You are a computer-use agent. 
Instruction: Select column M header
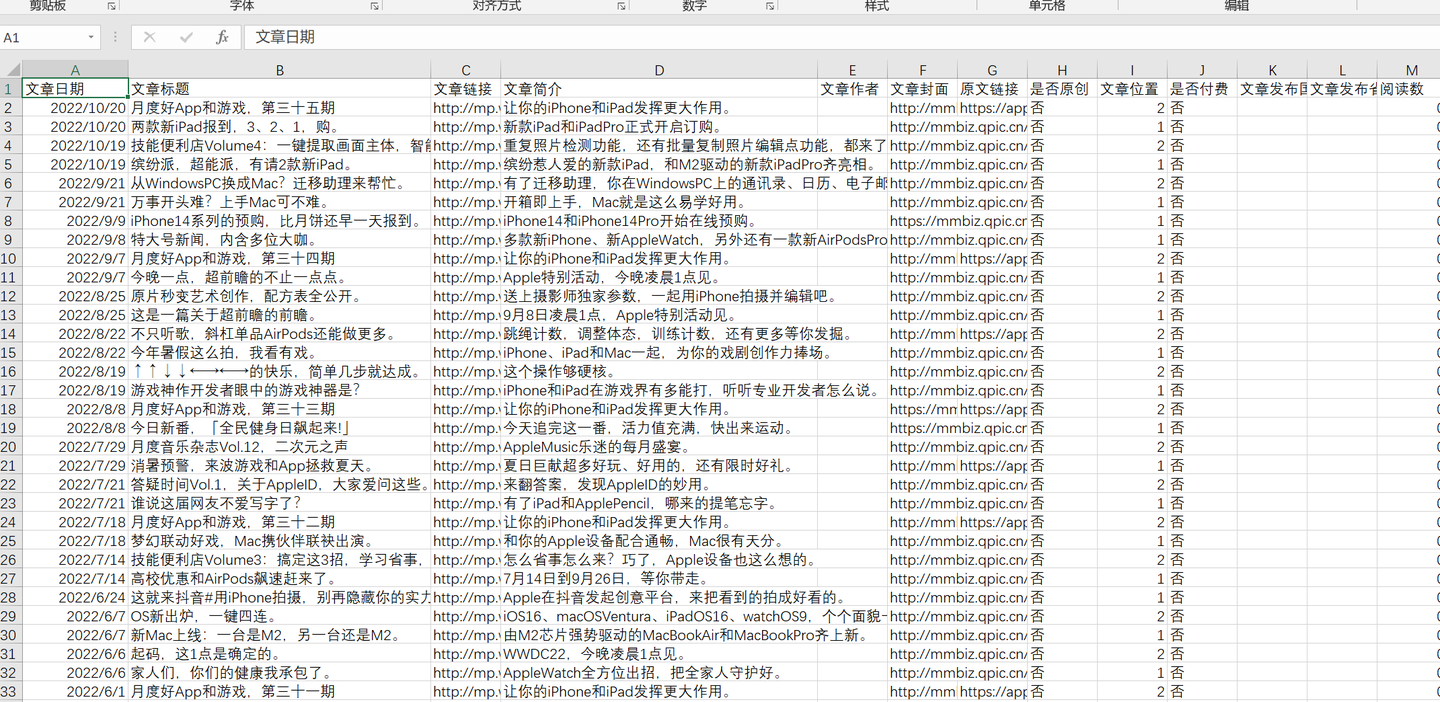(x=1409, y=70)
